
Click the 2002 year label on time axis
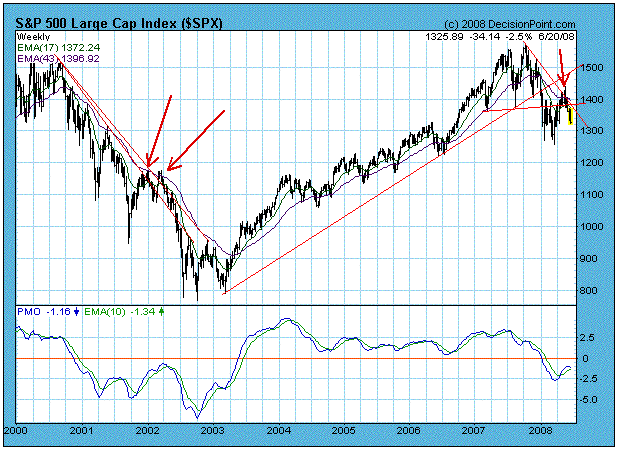coord(147,430)
